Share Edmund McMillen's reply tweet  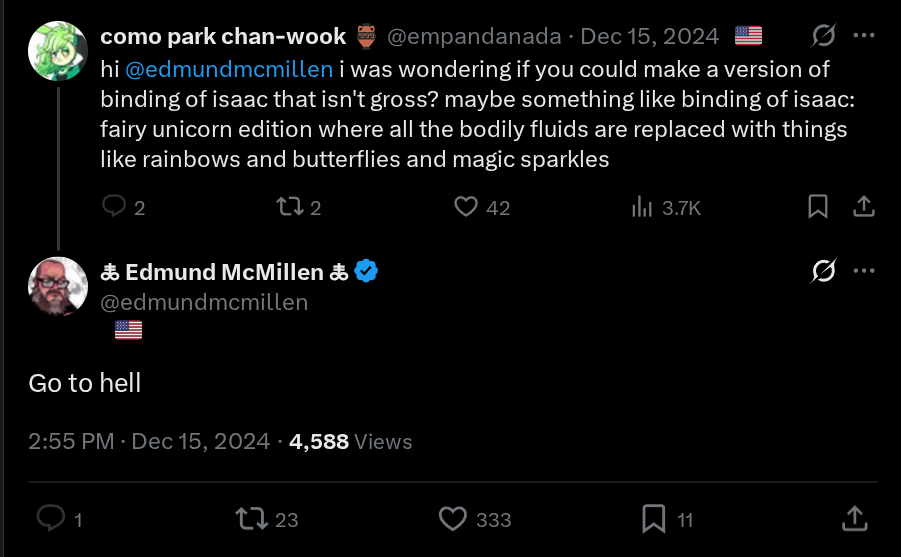[853, 518]
